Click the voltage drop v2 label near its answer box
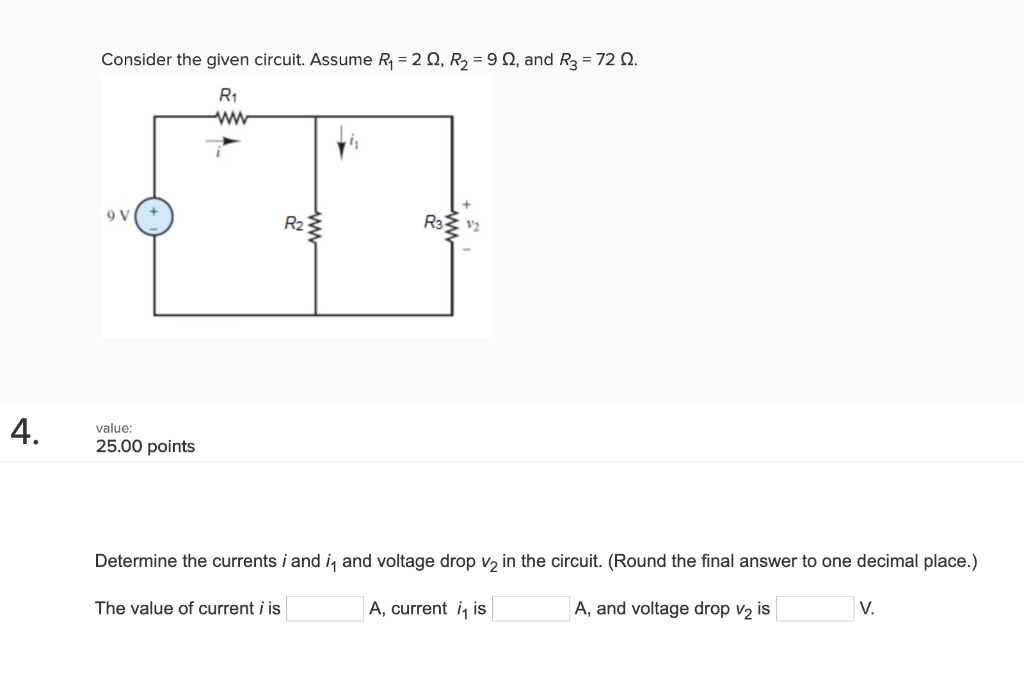 coord(744,608)
